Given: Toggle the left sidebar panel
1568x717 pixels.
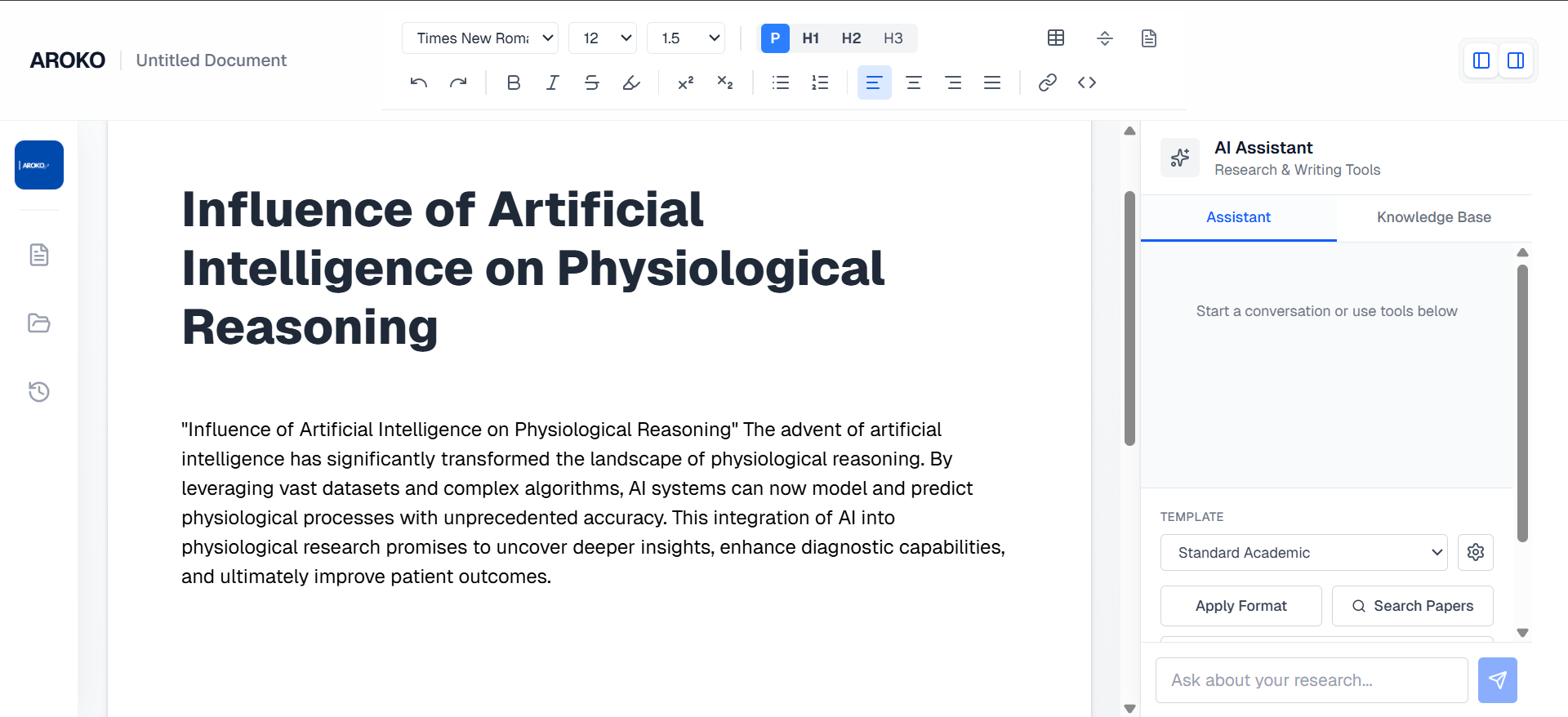Looking at the screenshot, I should pyautogui.click(x=1481, y=60).
